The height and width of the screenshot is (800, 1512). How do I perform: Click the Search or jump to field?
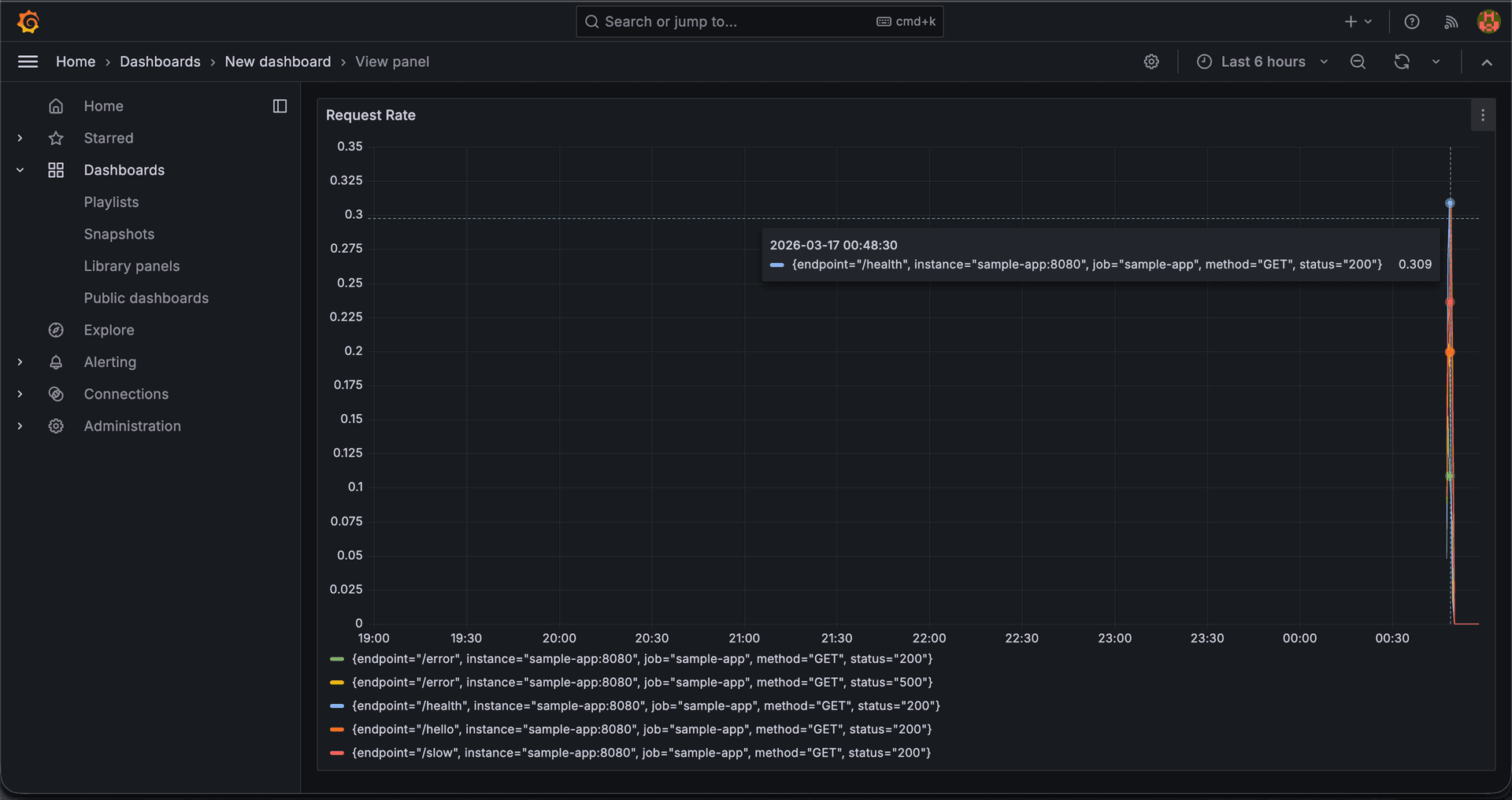[759, 21]
